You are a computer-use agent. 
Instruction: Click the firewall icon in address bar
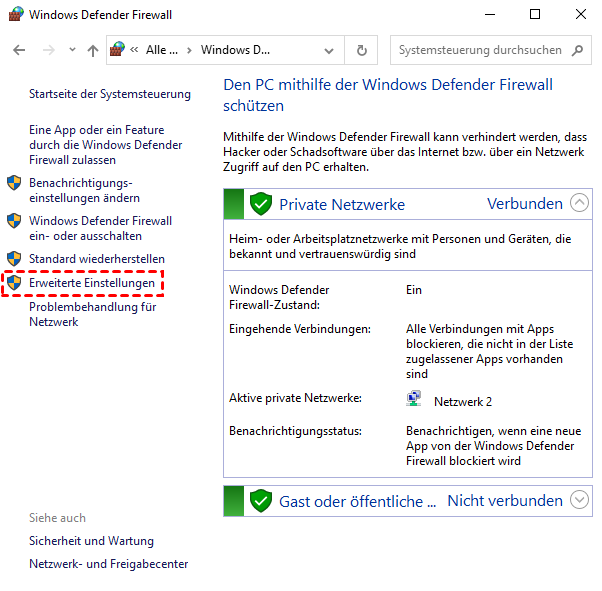(x=117, y=50)
